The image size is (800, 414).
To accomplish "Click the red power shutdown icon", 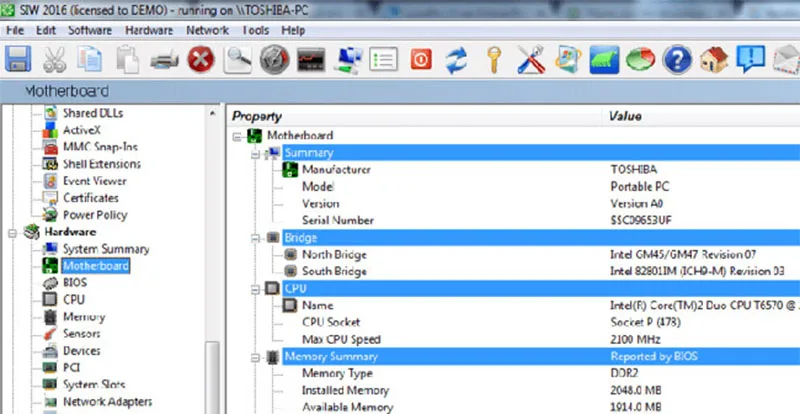I will pos(421,59).
